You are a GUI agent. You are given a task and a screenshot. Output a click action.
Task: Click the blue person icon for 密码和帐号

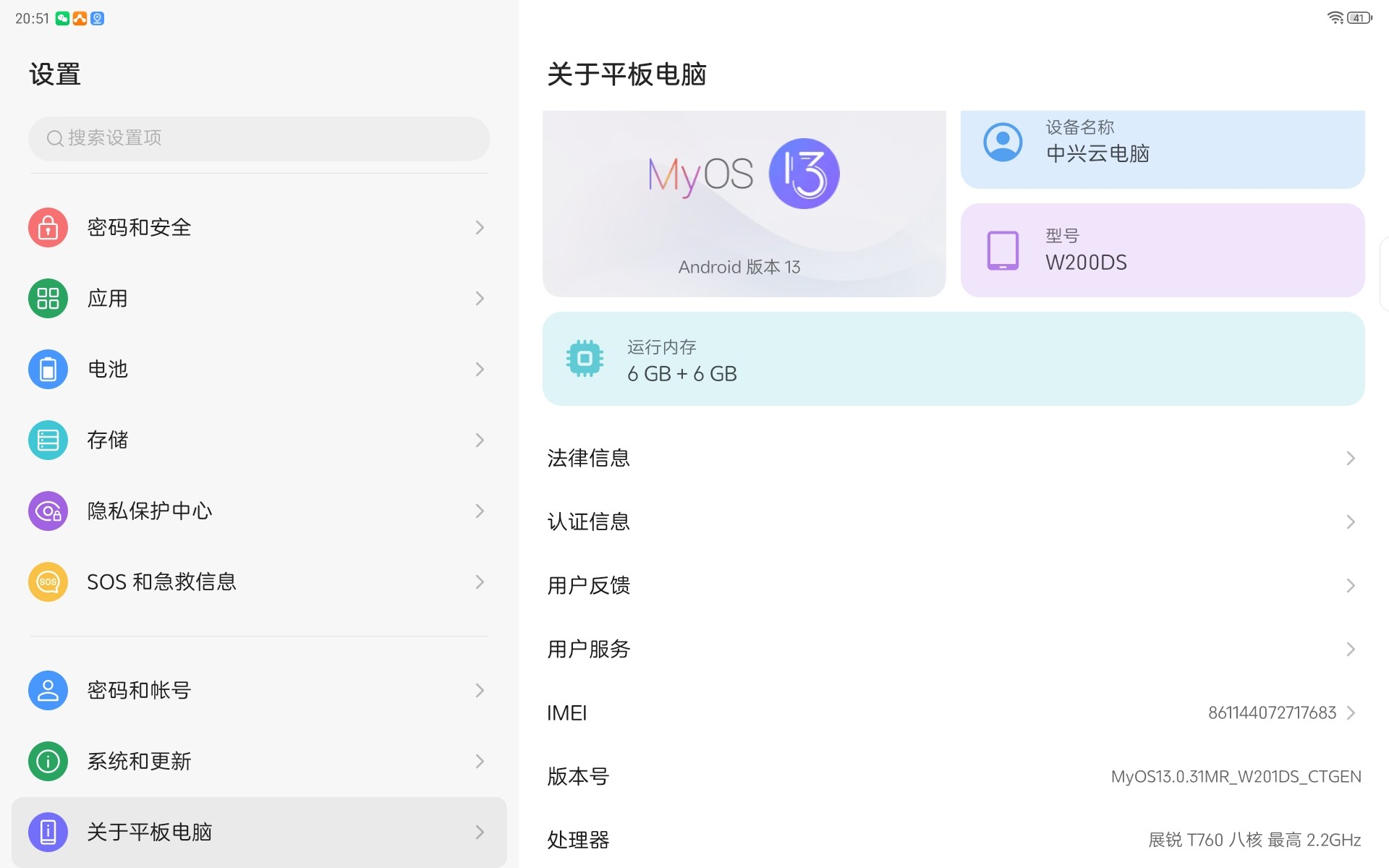pos(48,691)
